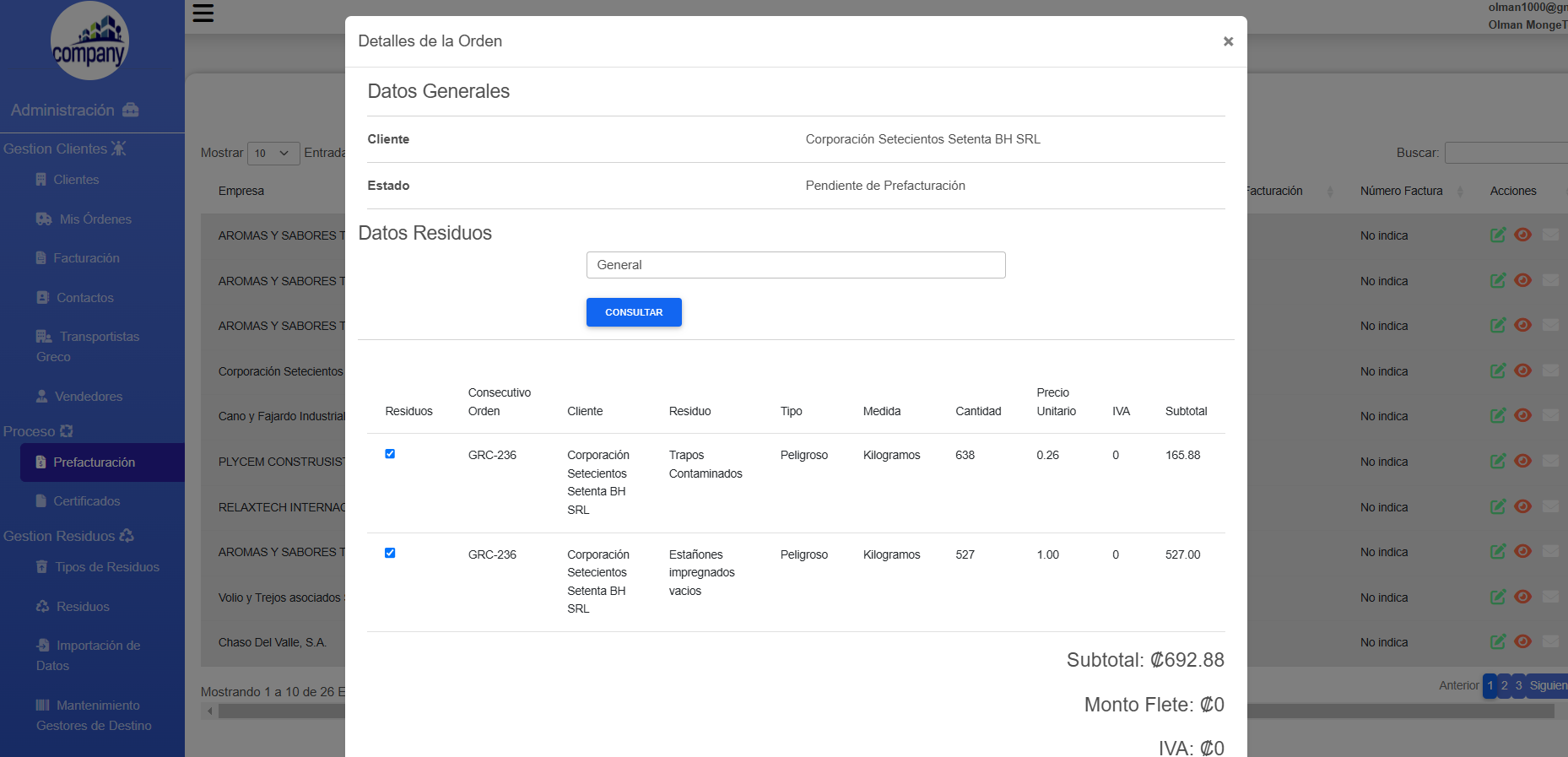1568x757 pixels.
Task: Open Mis Órdenes in the sidebar
Action: tap(95, 219)
